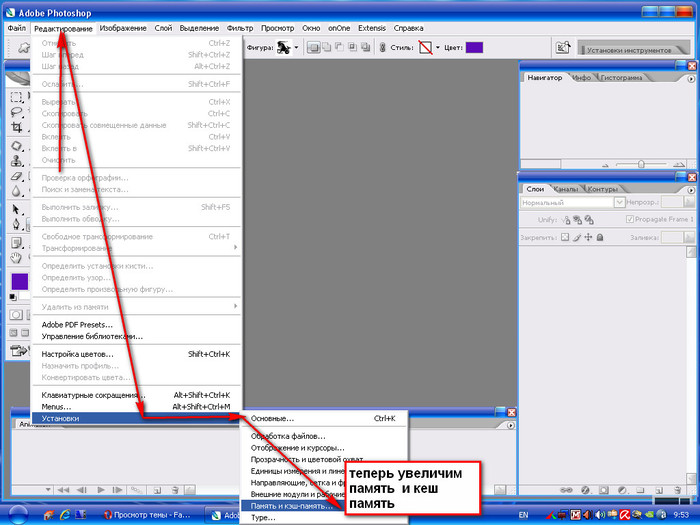Select the Lasso tool
The height and width of the screenshot is (525, 700).
click(x=17, y=112)
